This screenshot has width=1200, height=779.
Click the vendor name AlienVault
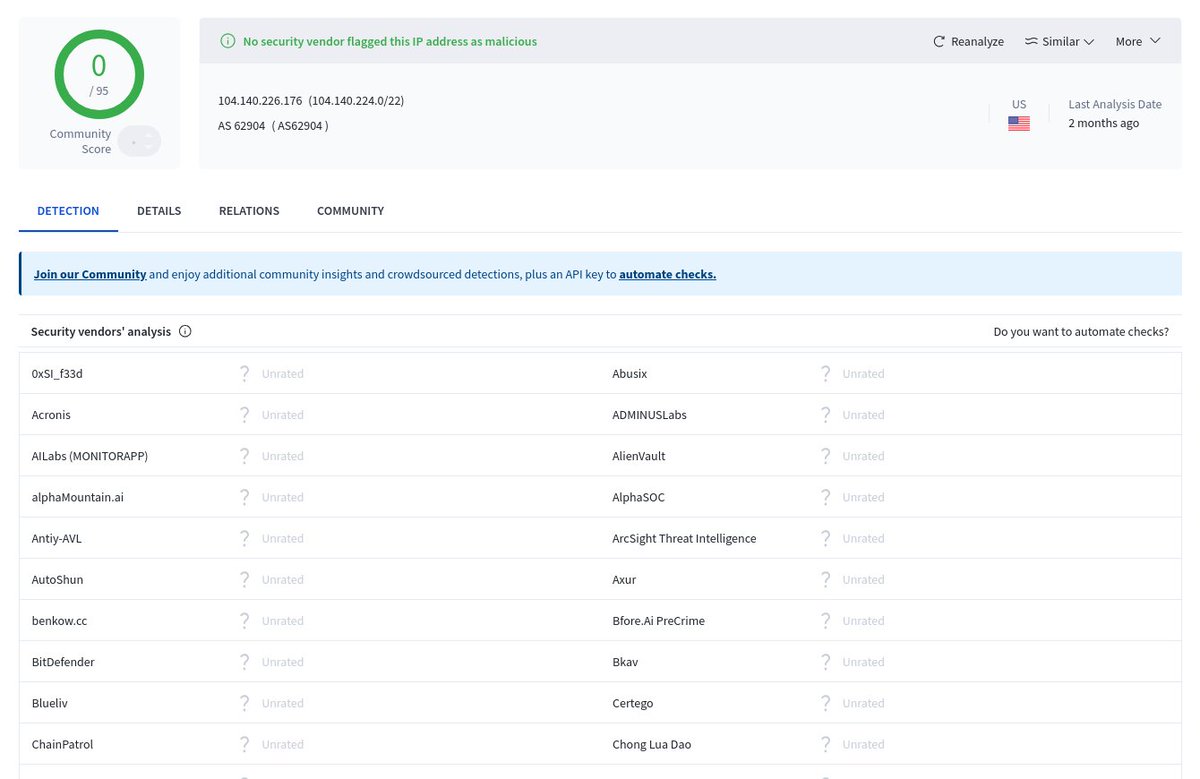click(x=639, y=456)
